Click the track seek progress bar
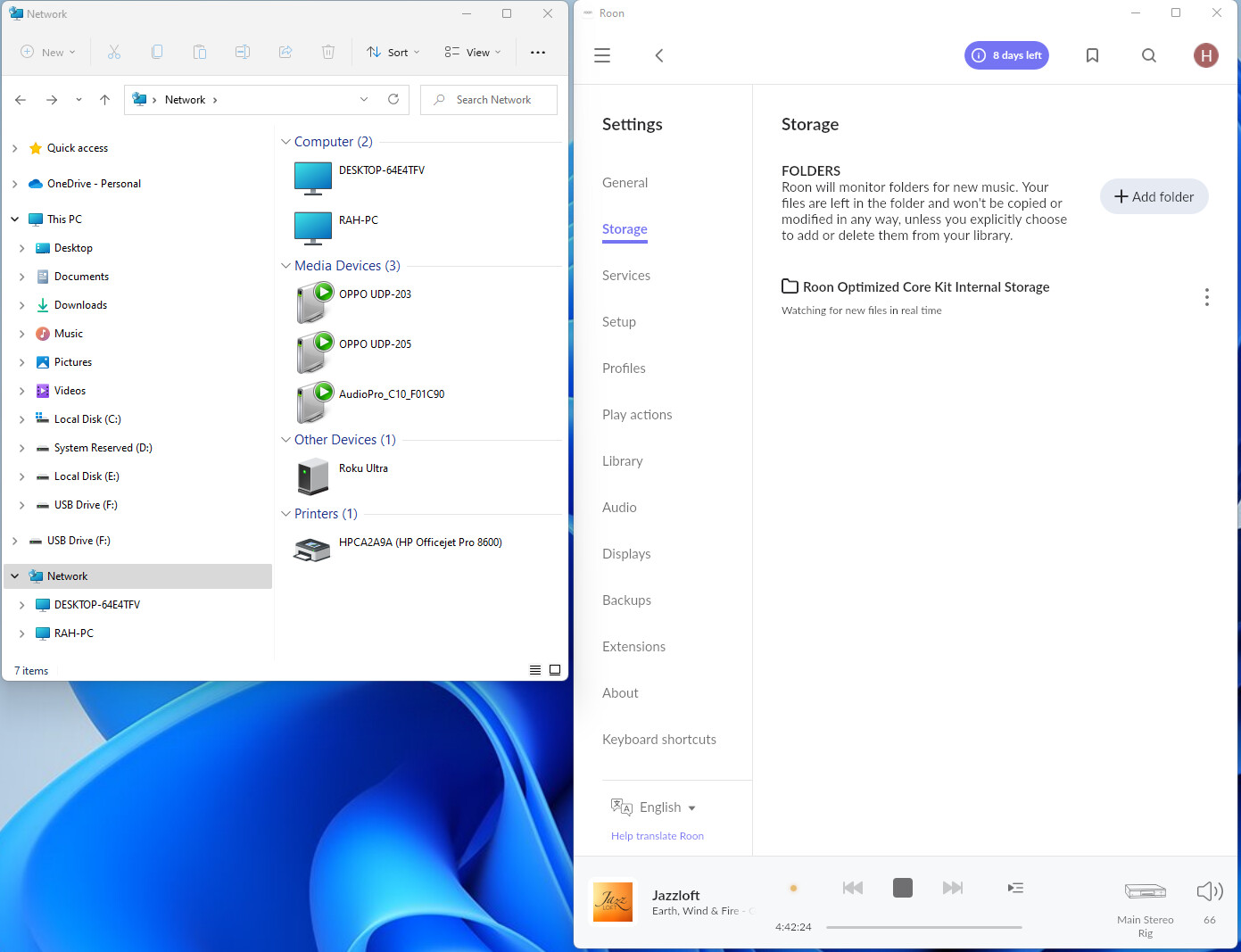The height and width of the screenshot is (952, 1241). (923, 928)
